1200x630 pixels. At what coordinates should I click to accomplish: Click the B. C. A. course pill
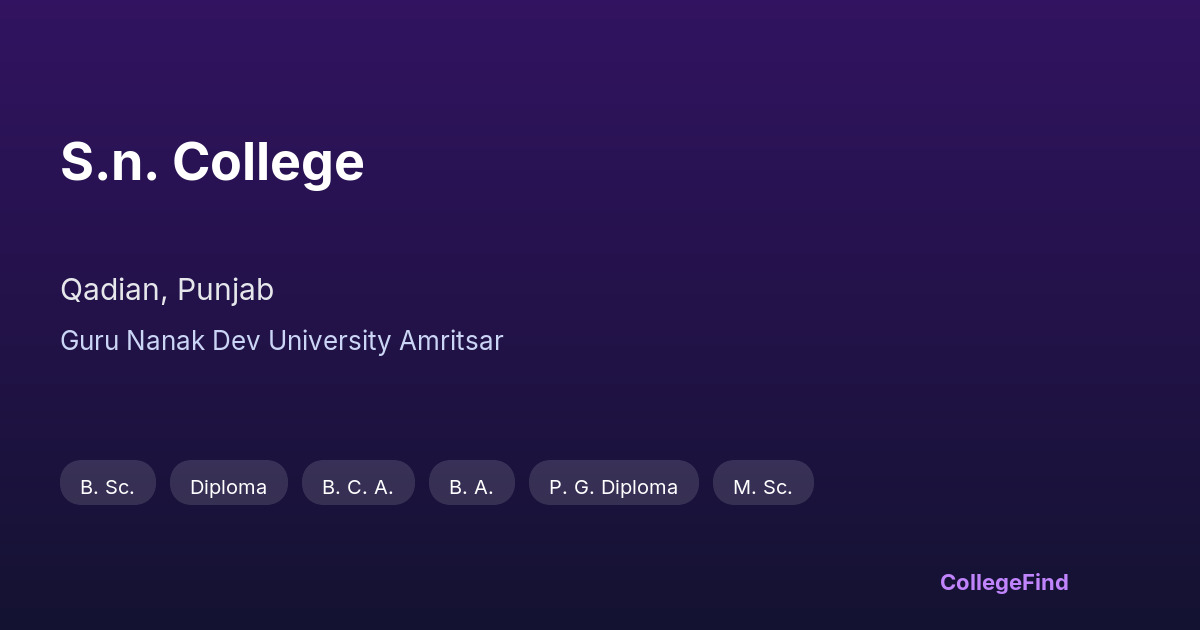pyautogui.click(x=357, y=487)
